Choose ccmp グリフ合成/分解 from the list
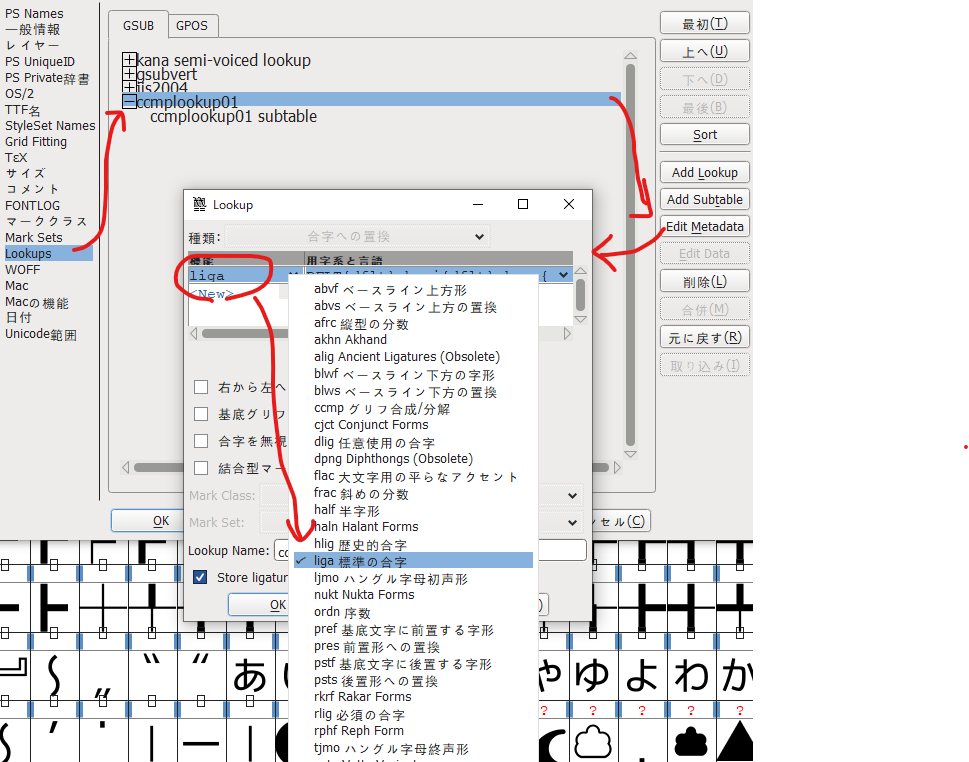969x762 pixels. [382, 409]
